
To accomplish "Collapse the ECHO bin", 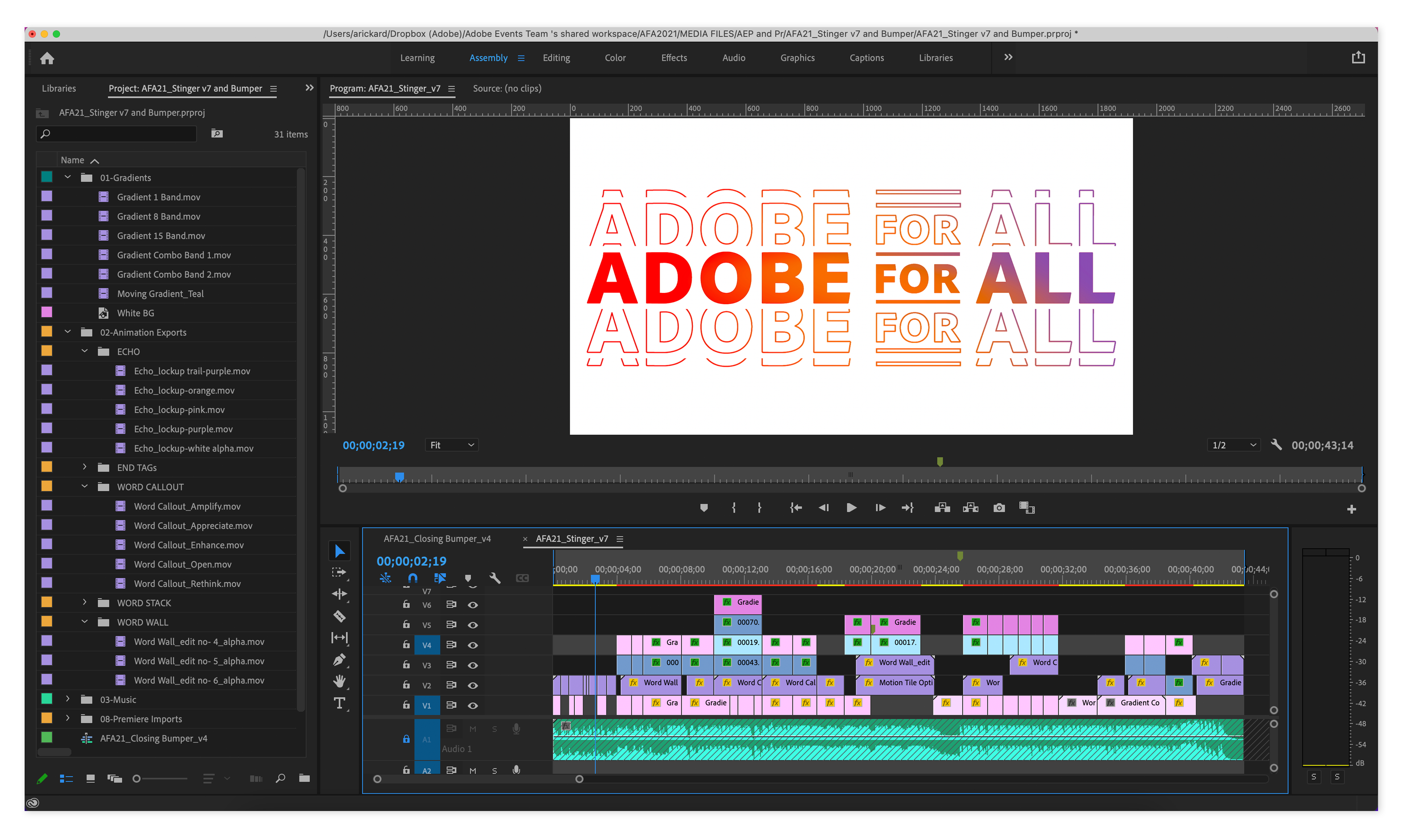I will pyautogui.click(x=84, y=351).
